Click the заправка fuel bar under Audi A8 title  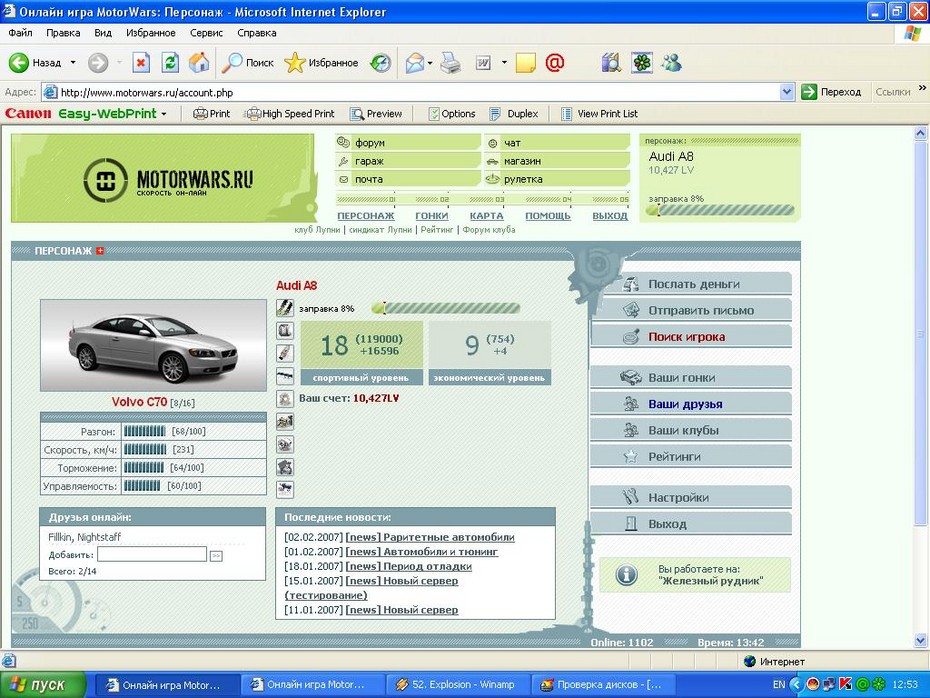445,308
